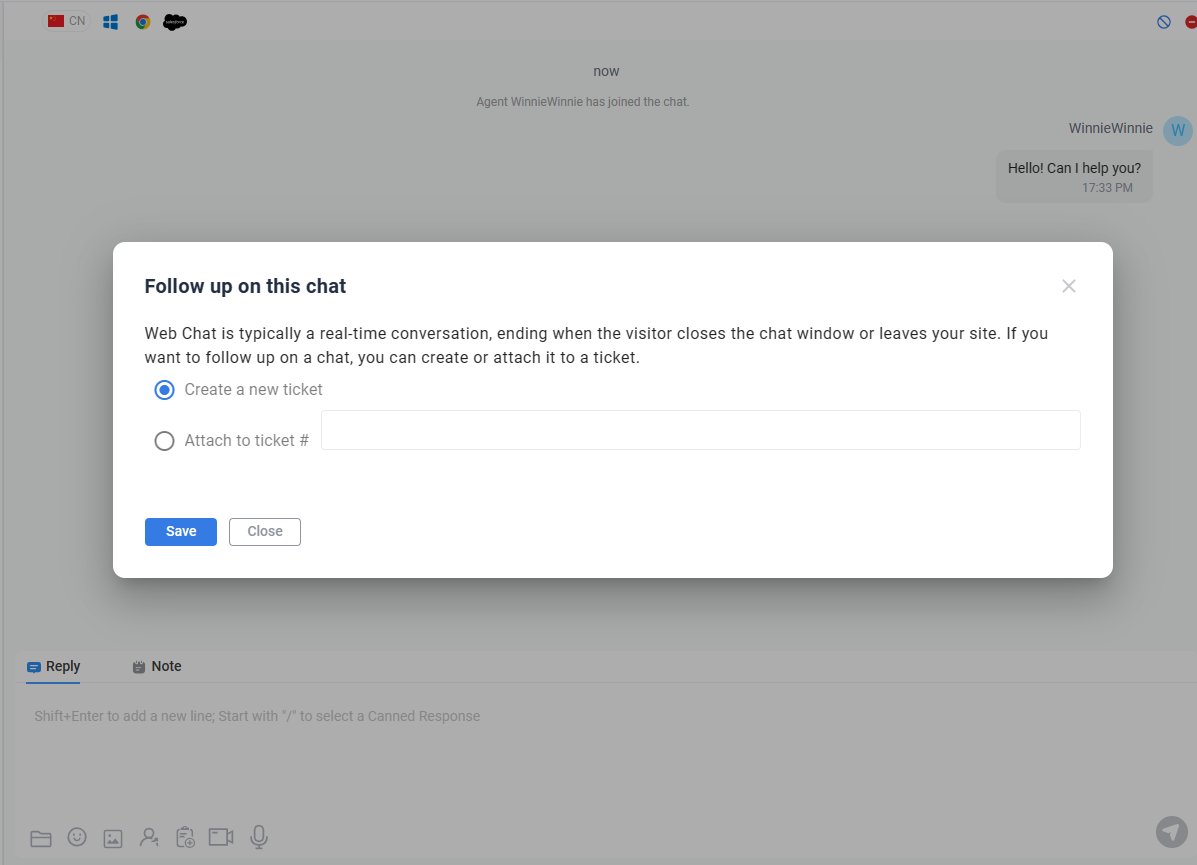Click the Salesforce cloud icon
This screenshot has height=865, width=1197.
click(x=175, y=22)
